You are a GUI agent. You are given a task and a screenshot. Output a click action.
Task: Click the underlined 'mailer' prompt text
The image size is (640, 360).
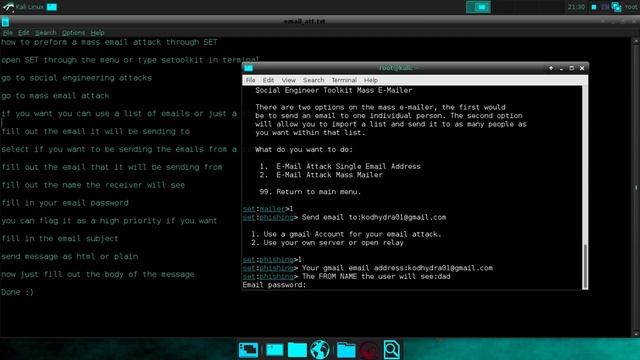click(272, 209)
